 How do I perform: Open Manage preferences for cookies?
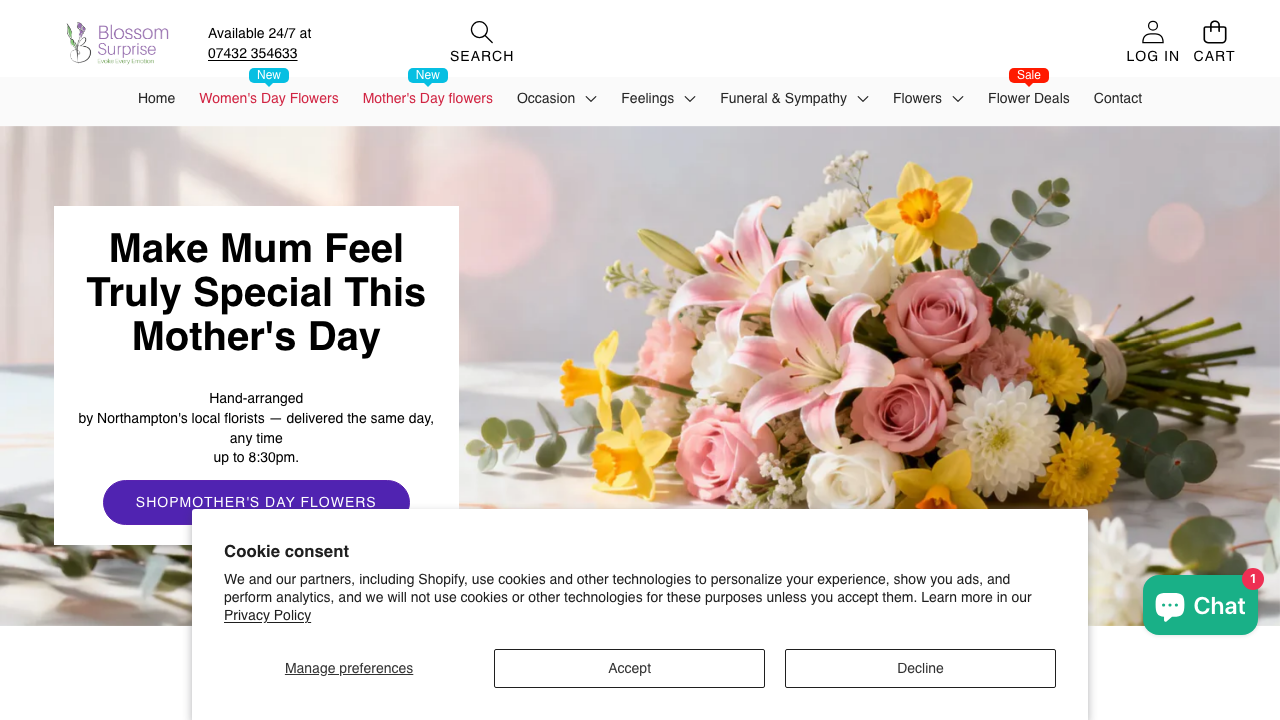[x=348, y=668]
